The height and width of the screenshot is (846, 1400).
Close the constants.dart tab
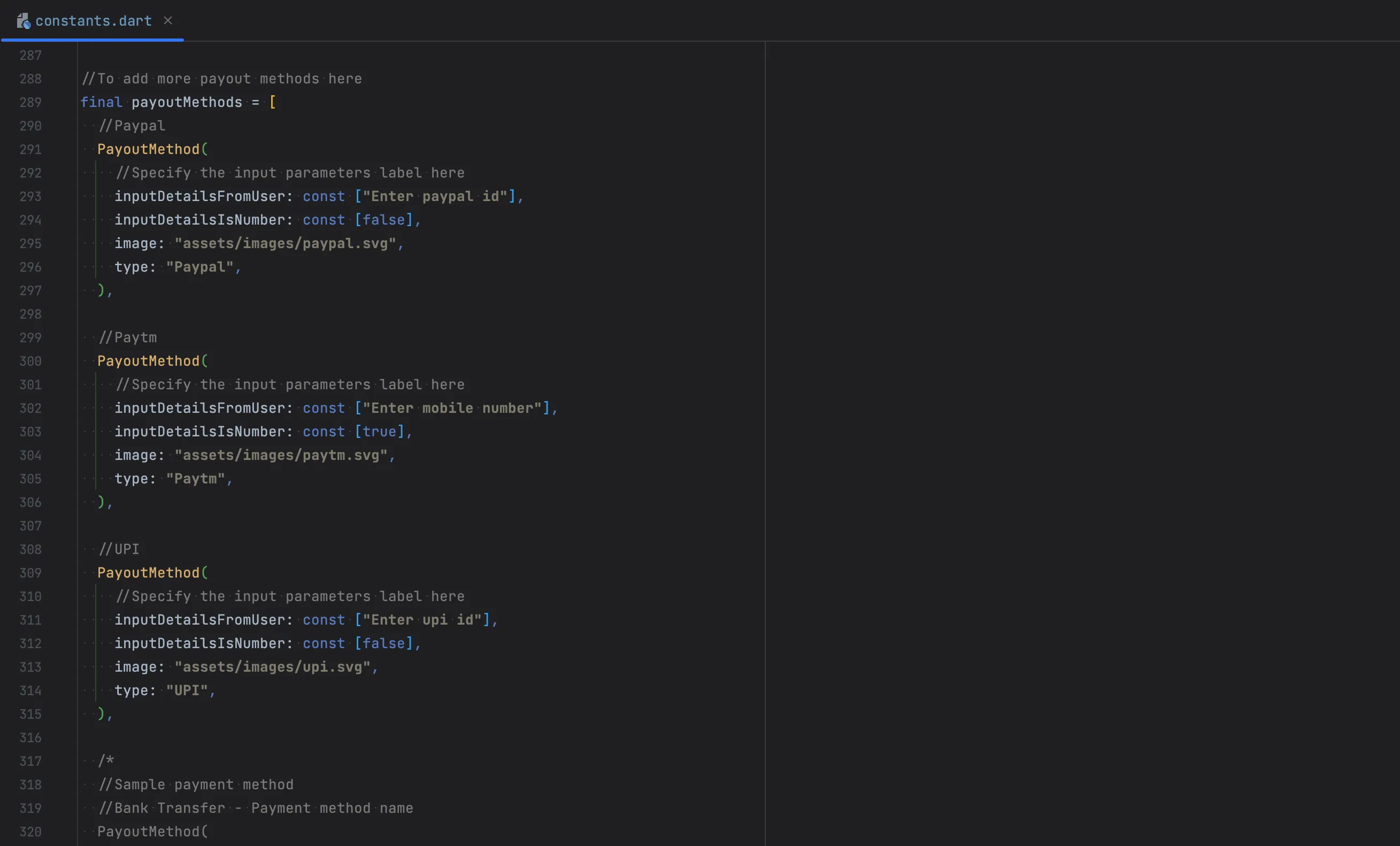[167, 20]
